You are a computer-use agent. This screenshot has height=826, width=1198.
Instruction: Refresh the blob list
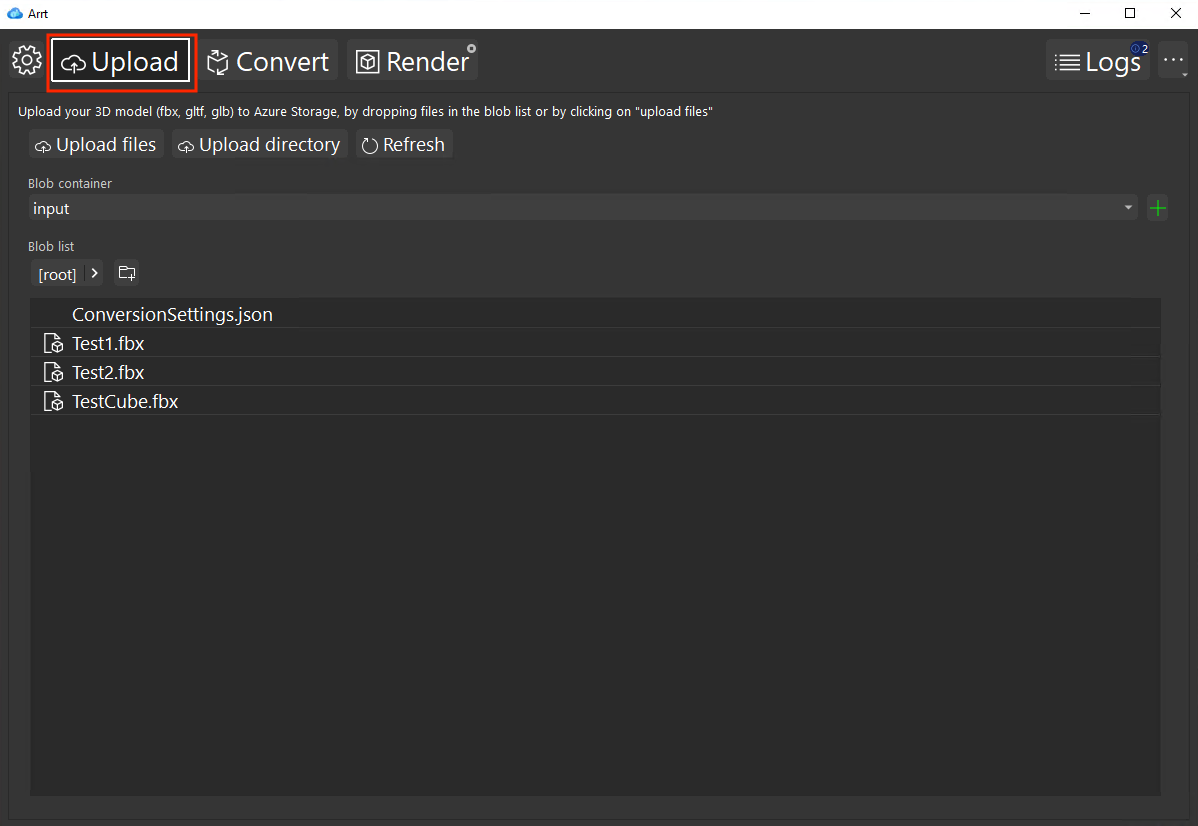(404, 144)
